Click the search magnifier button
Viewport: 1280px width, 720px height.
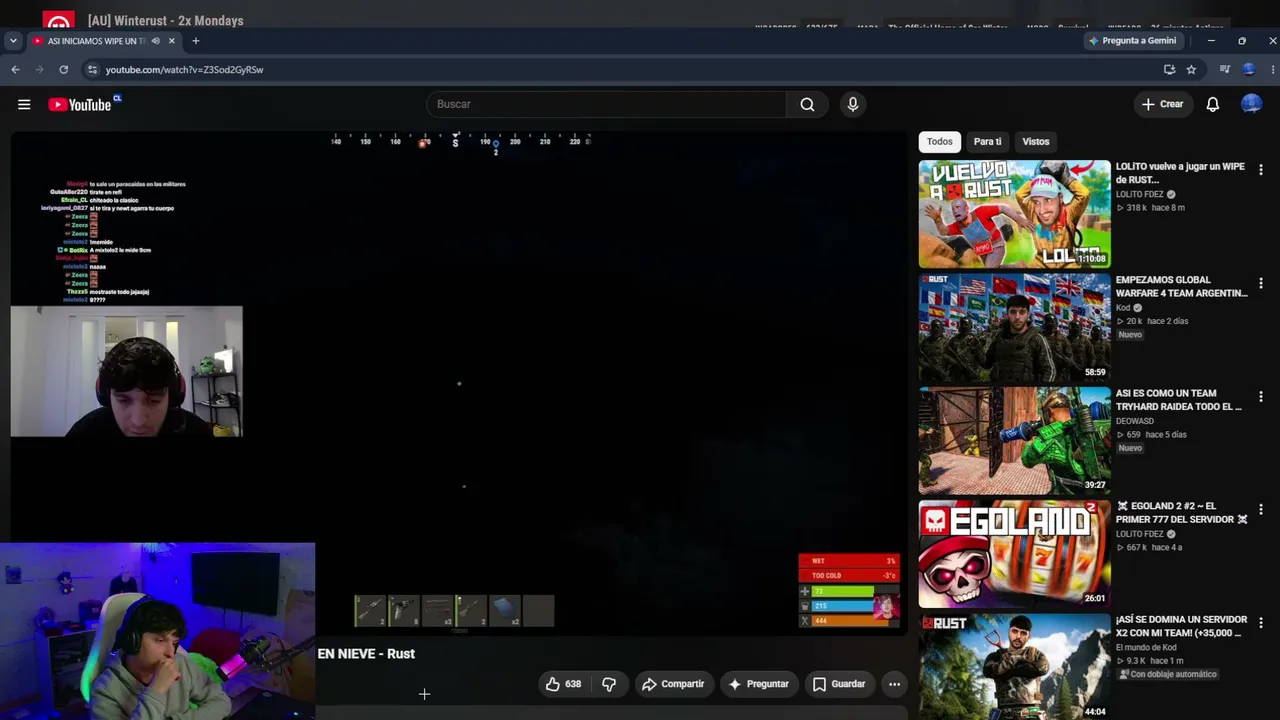(807, 104)
